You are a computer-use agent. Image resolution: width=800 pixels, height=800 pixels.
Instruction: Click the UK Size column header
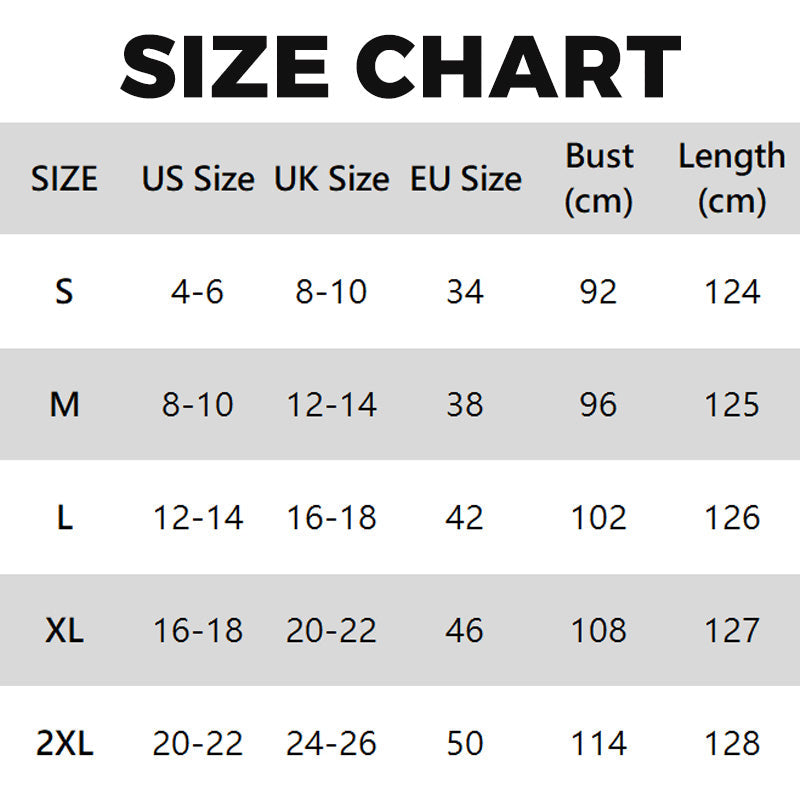point(331,180)
